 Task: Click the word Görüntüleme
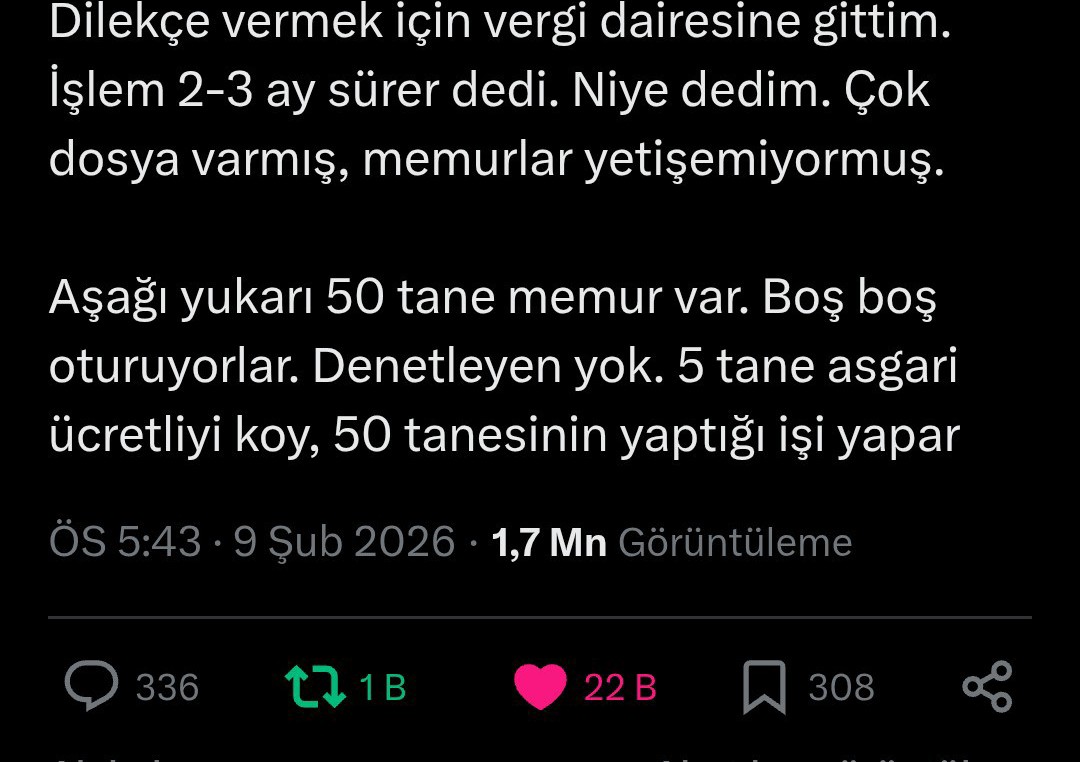pyautogui.click(x=735, y=542)
